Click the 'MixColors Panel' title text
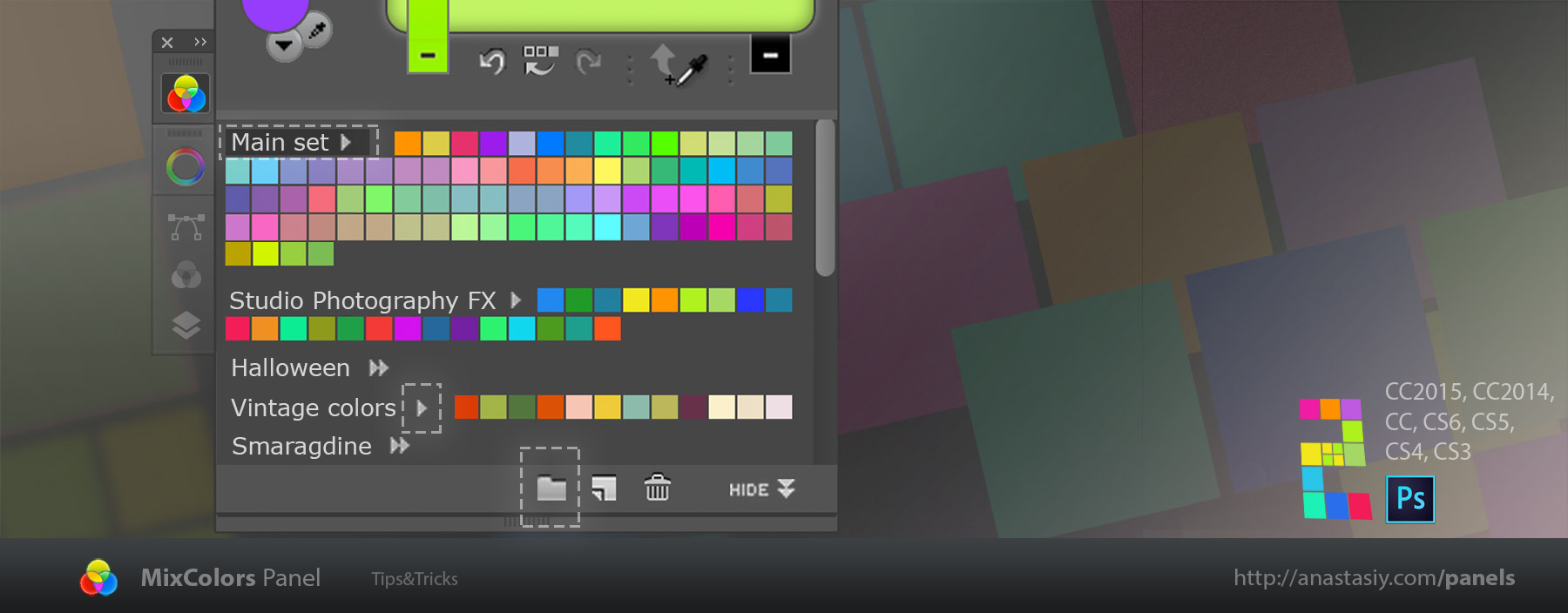 point(231,578)
